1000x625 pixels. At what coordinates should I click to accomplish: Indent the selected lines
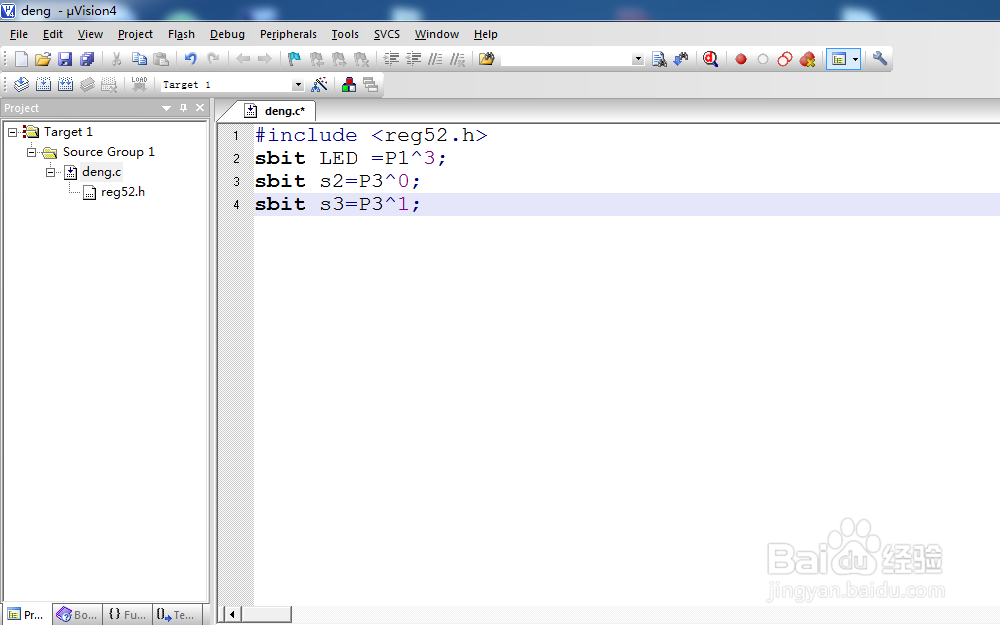tap(391, 59)
